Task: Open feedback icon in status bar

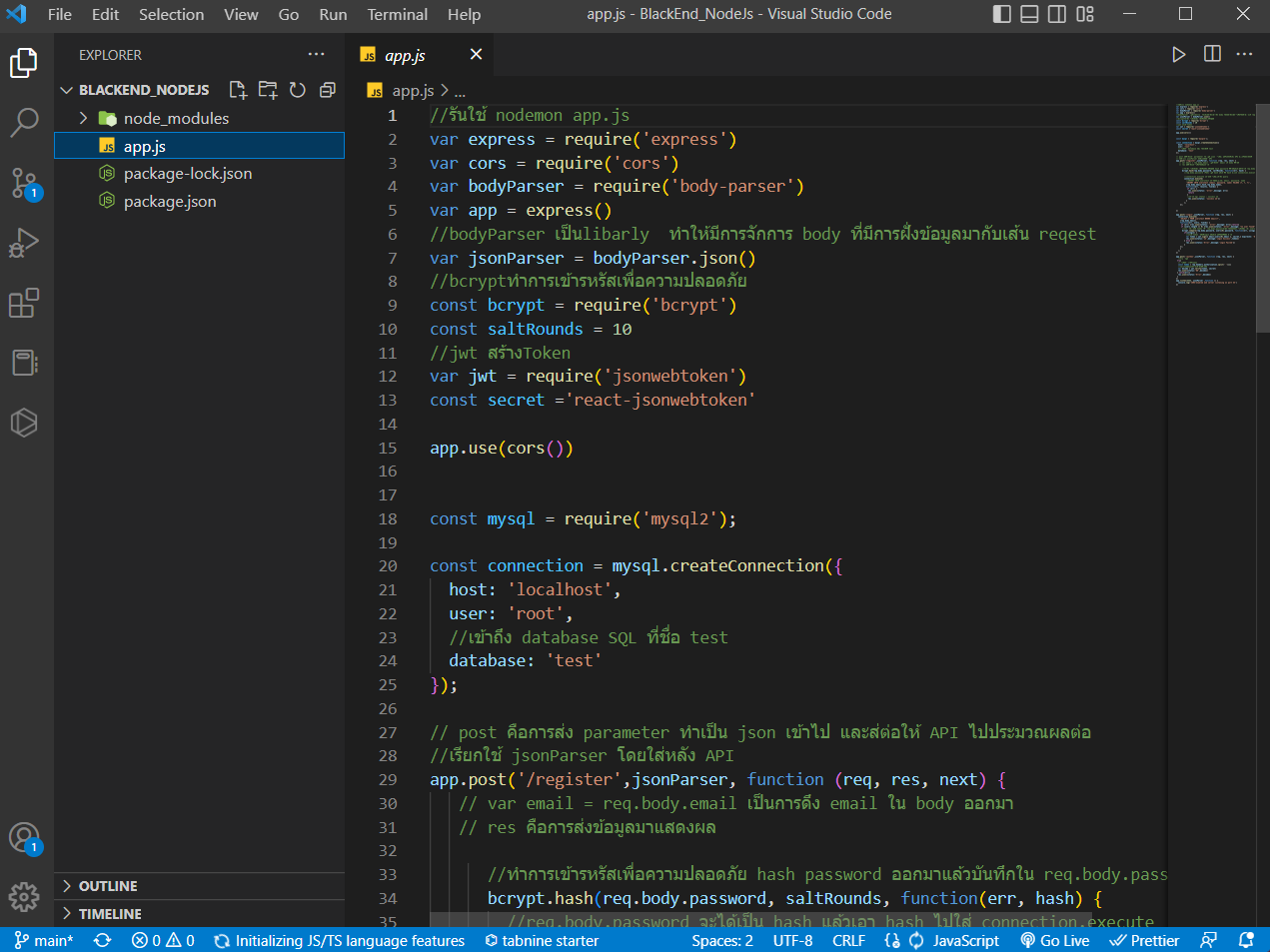Action: pos(1209,940)
